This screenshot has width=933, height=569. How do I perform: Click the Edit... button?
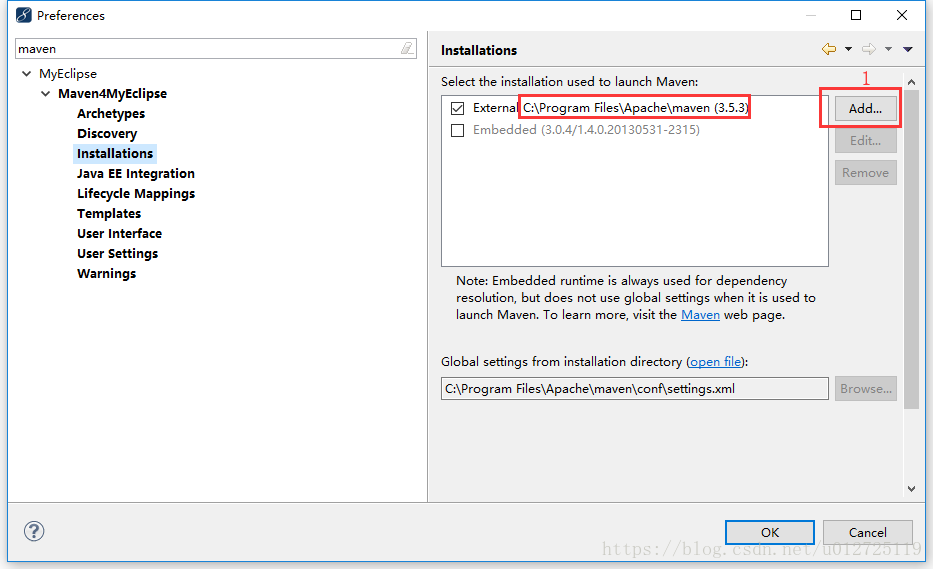(x=865, y=140)
